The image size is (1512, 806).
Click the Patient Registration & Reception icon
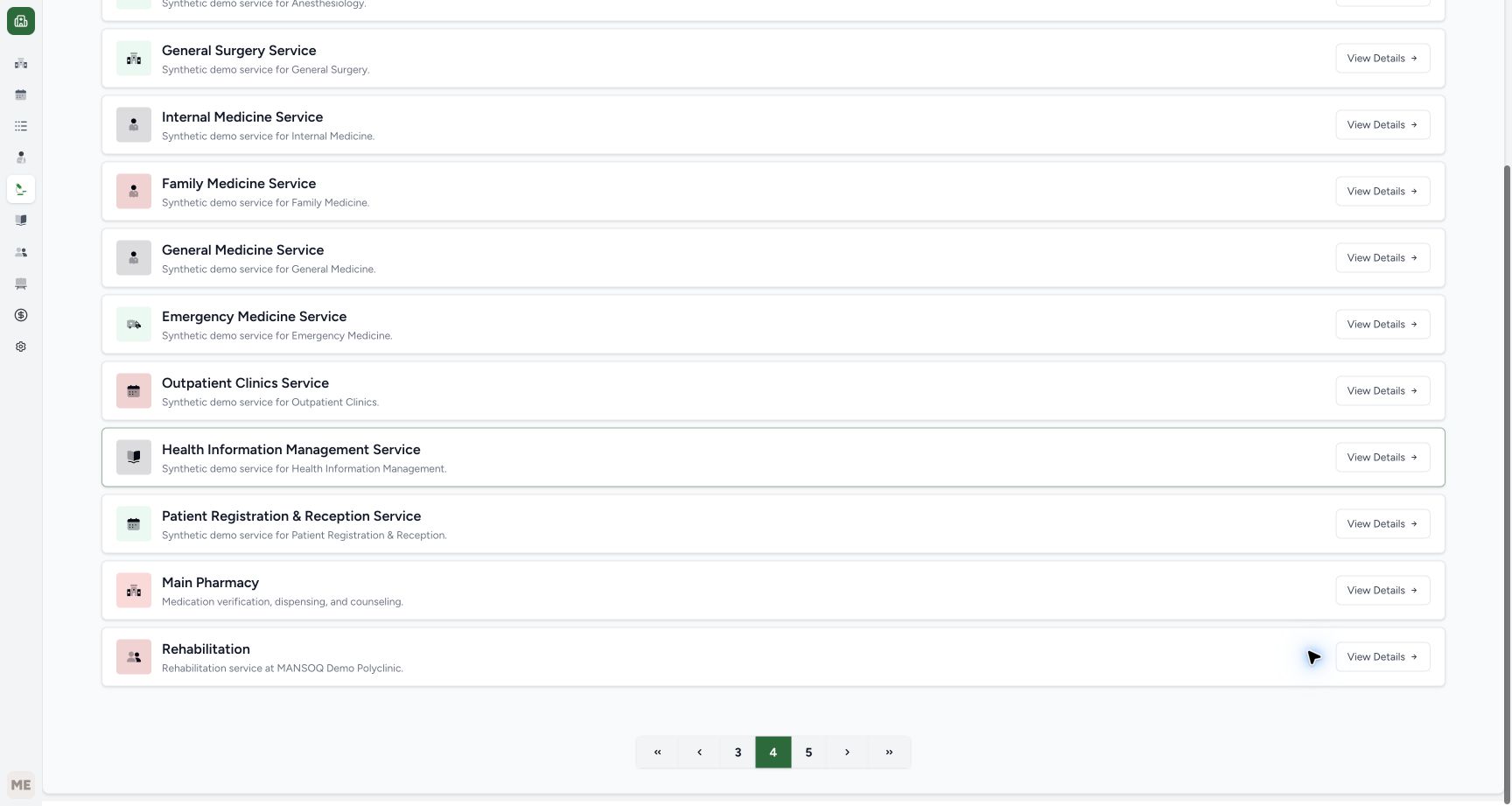134,524
